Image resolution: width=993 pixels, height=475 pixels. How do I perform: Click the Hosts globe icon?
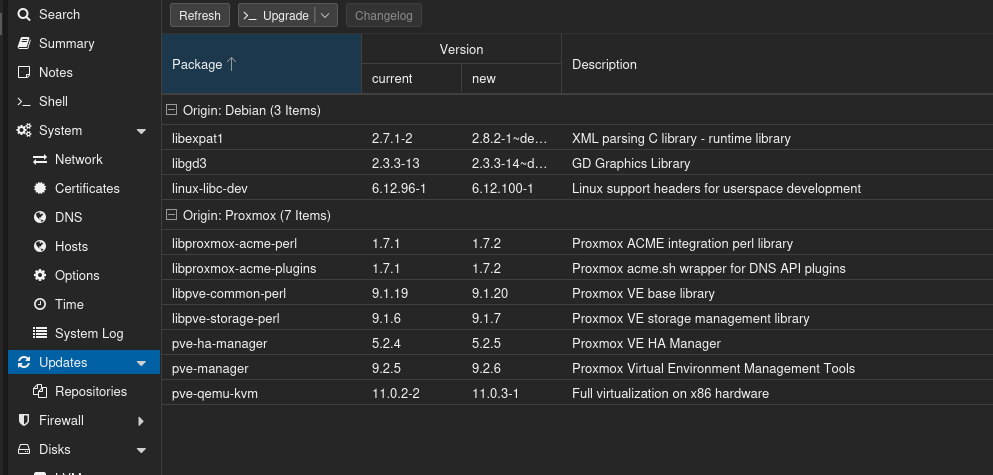click(x=40, y=246)
